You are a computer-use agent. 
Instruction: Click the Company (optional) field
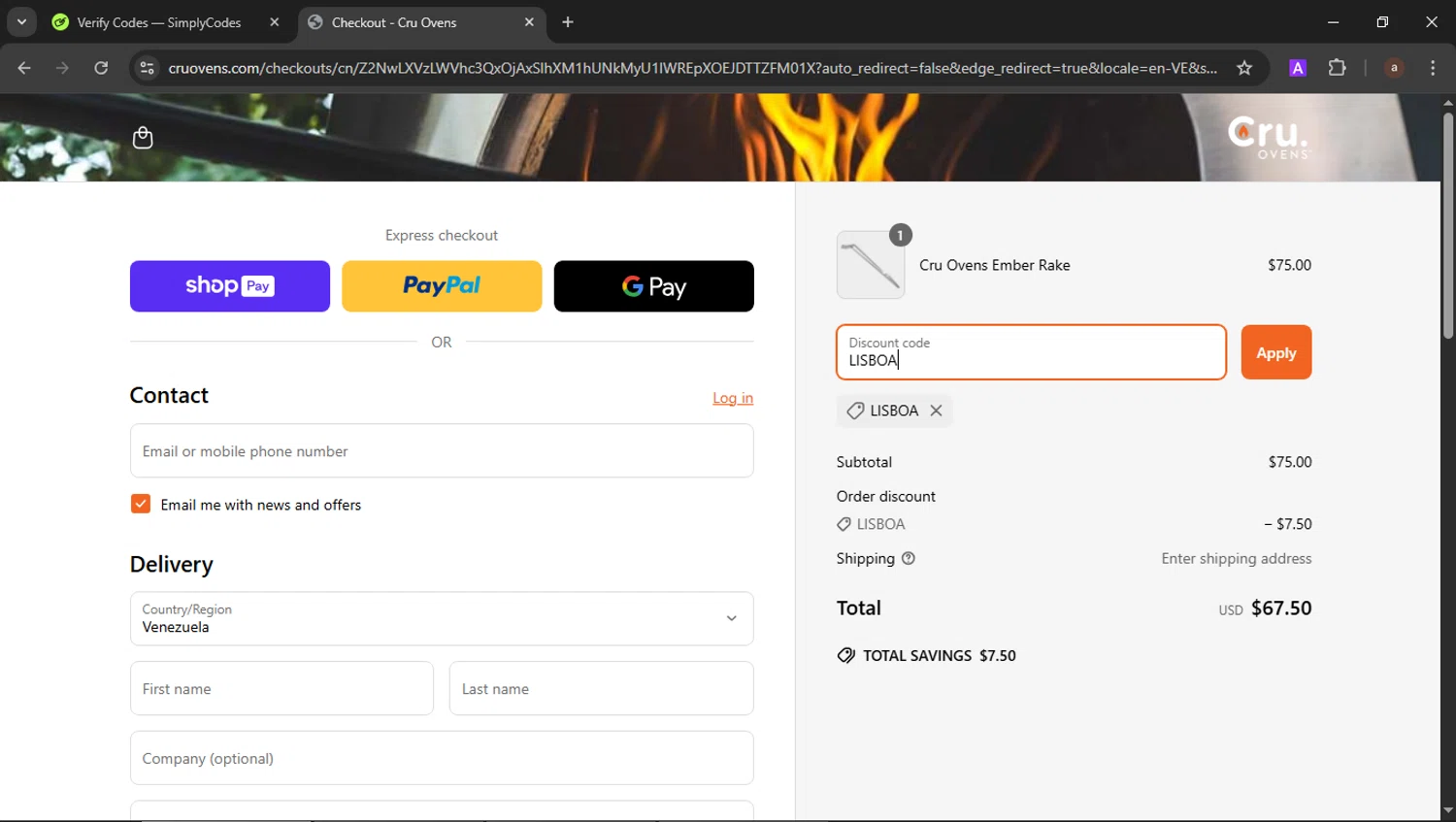pyautogui.click(x=442, y=758)
